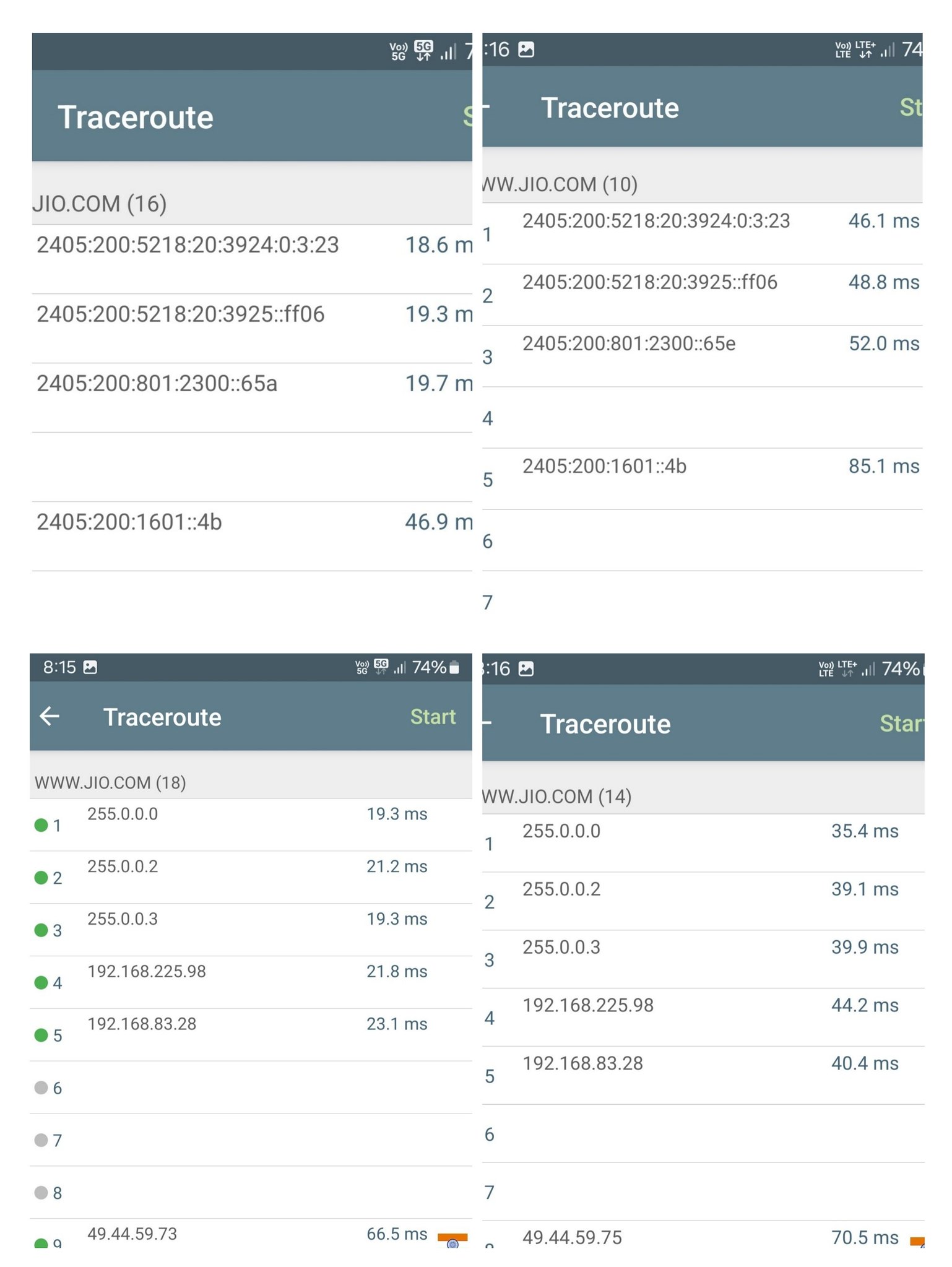Tap the 192.168.83.28 address at 23.1 ms
This screenshot has height=1267, width=952.
tap(142, 1024)
